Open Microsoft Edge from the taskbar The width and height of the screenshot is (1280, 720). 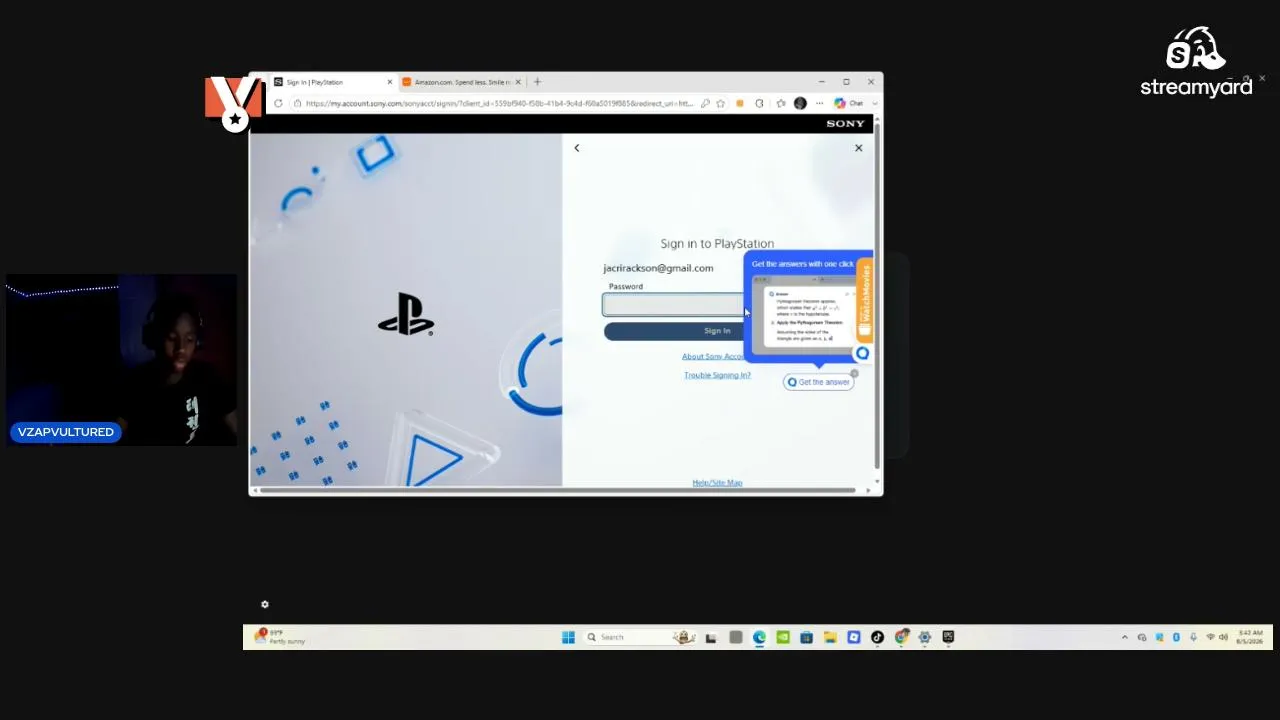click(x=759, y=637)
